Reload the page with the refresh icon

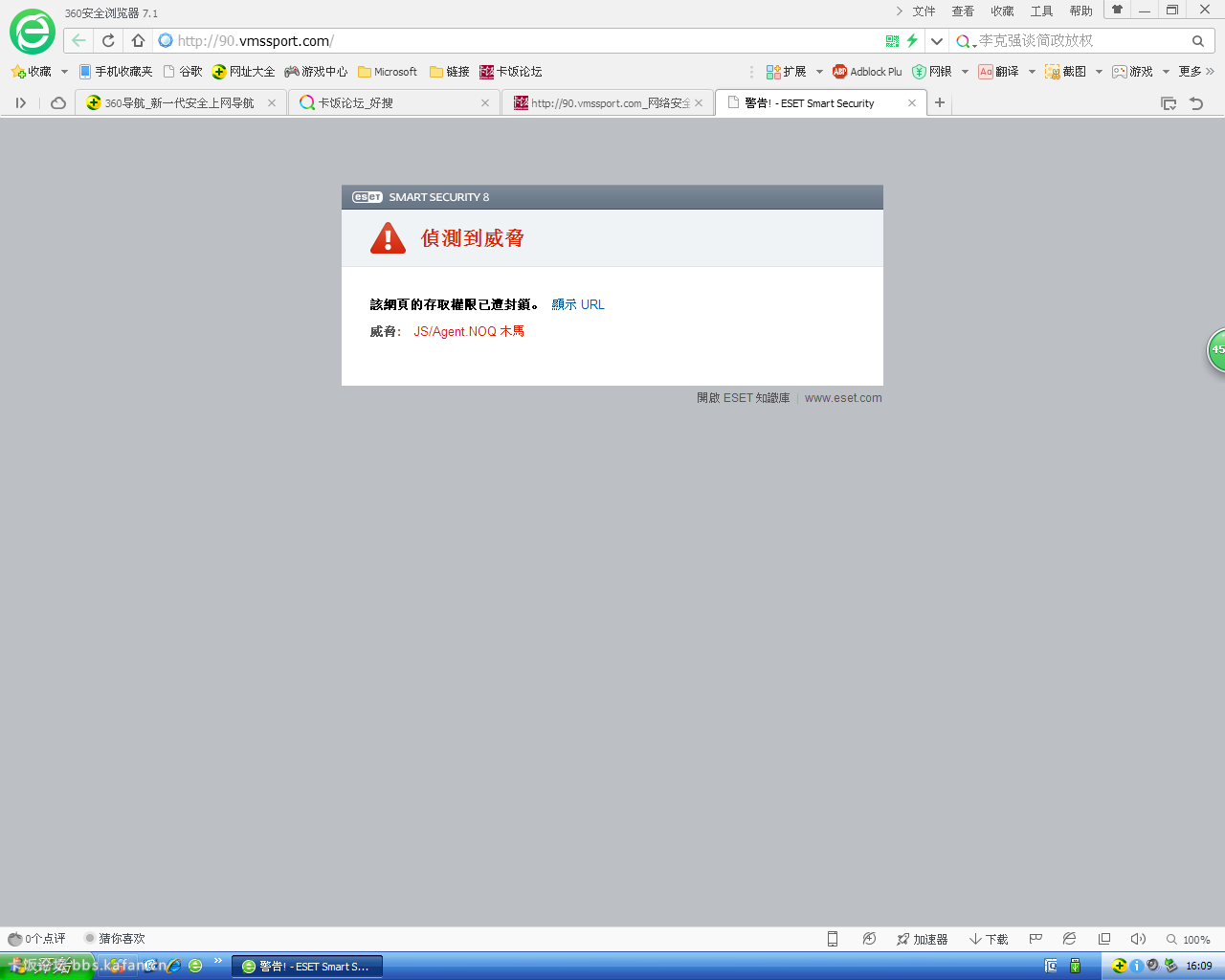pos(108,40)
